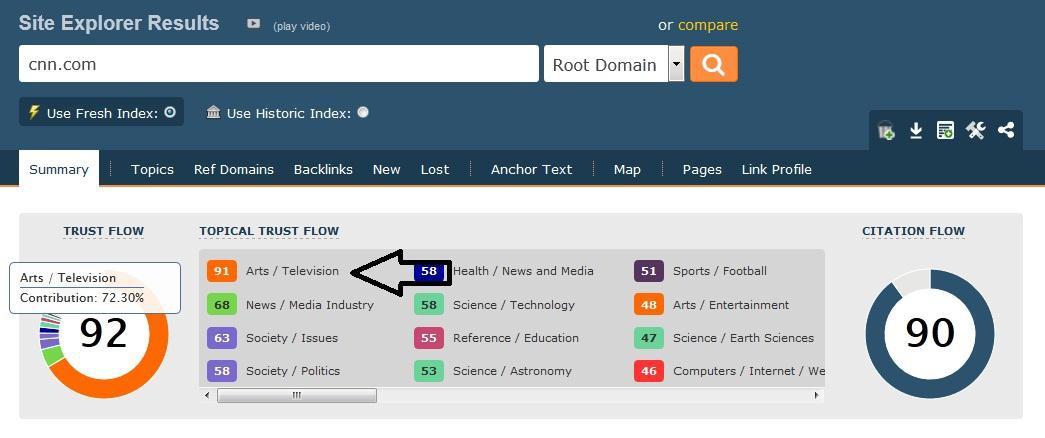The height and width of the screenshot is (438, 1045).
Task: Click the Arts / Entertainment text
Action: pos(730,305)
